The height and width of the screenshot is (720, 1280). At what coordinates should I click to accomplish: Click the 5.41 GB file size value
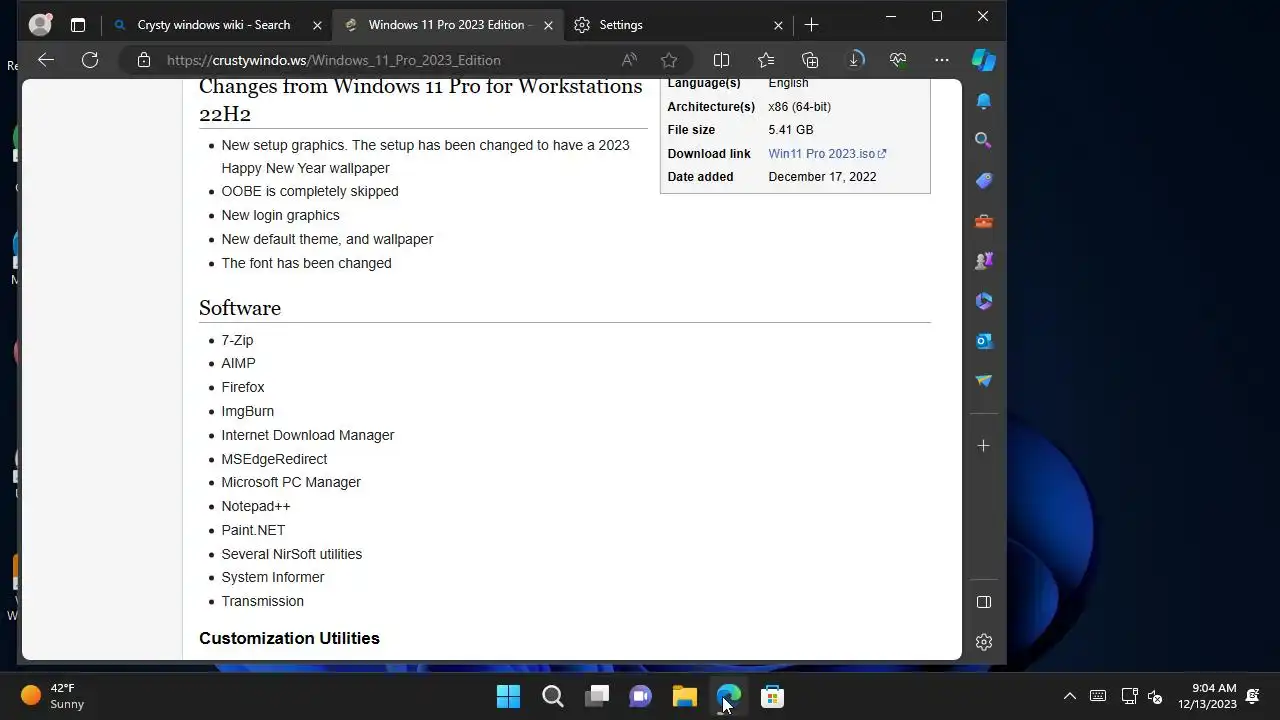click(x=790, y=130)
